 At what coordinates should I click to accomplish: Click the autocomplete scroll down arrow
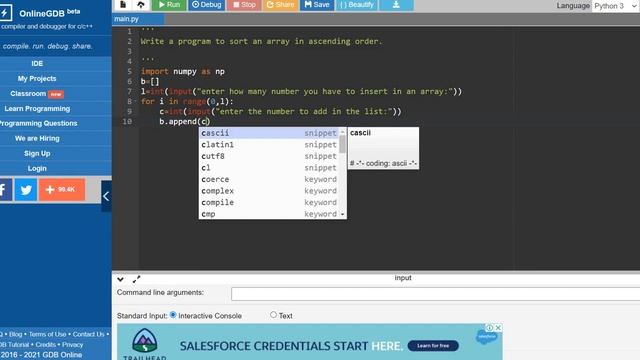tap(342, 214)
